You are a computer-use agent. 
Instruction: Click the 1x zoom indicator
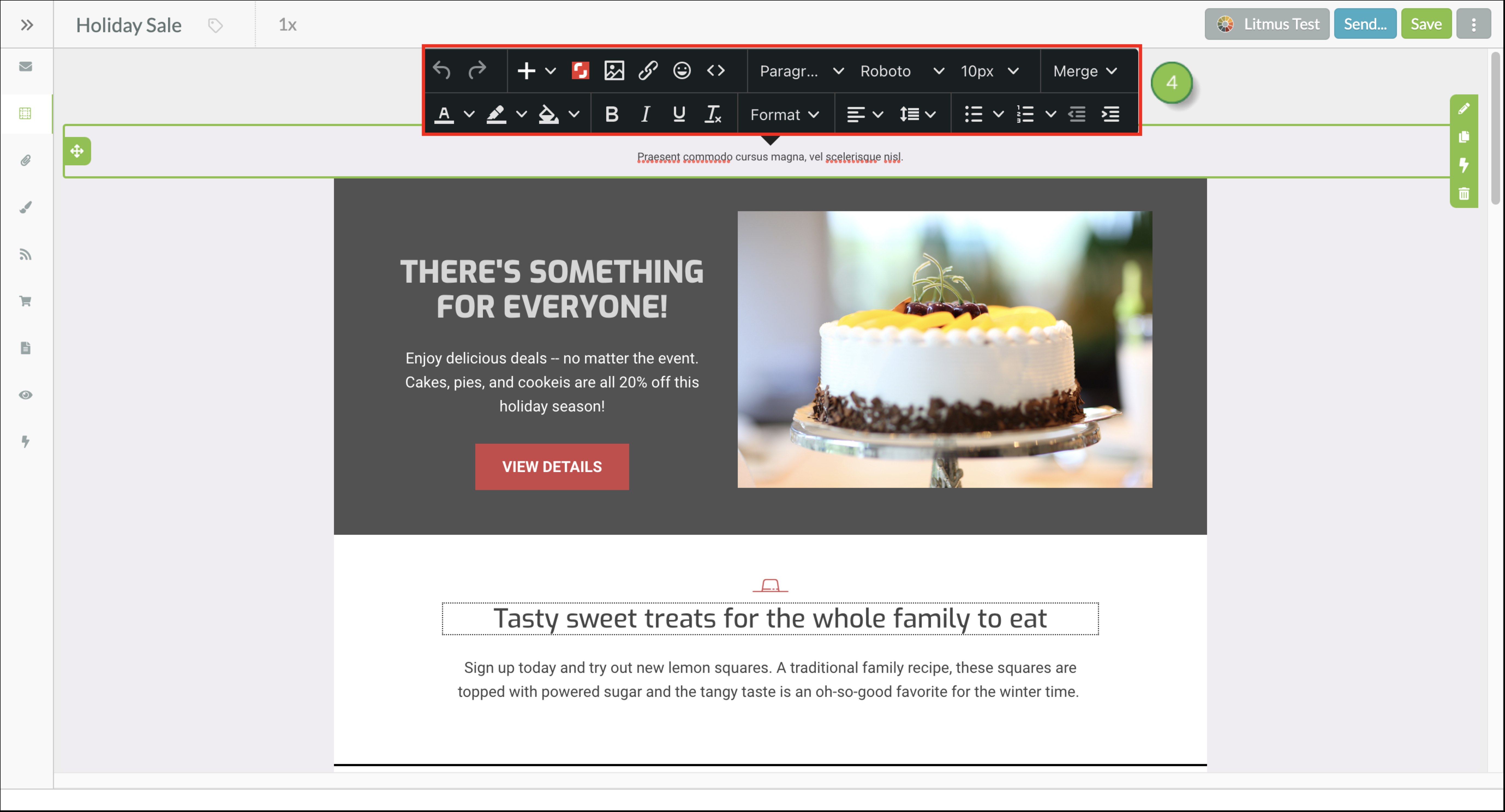[x=288, y=25]
